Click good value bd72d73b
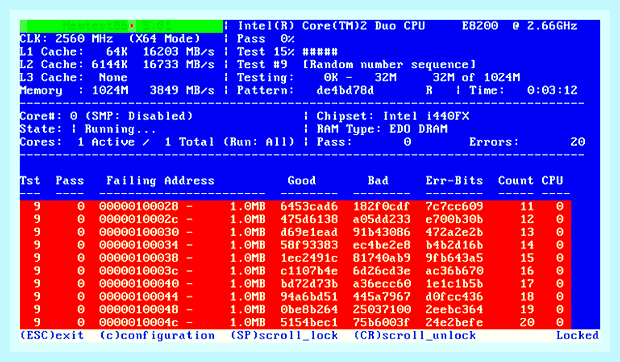The height and width of the screenshot is (362, 620). point(309,284)
